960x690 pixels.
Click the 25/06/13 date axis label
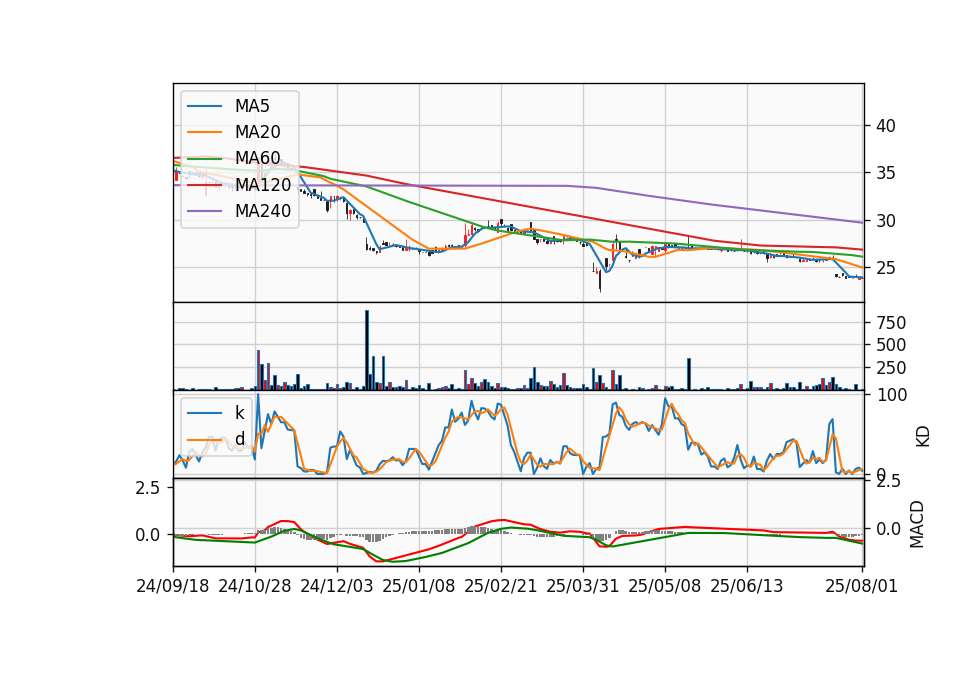click(x=747, y=586)
